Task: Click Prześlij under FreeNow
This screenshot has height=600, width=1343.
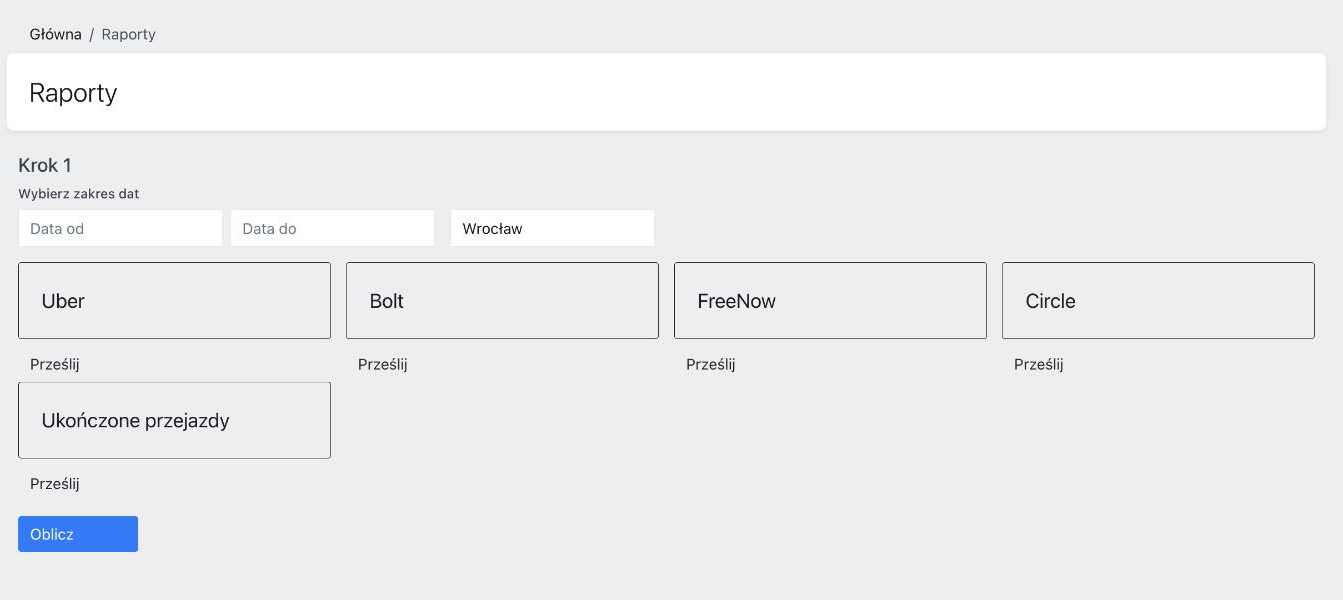Action: click(711, 364)
